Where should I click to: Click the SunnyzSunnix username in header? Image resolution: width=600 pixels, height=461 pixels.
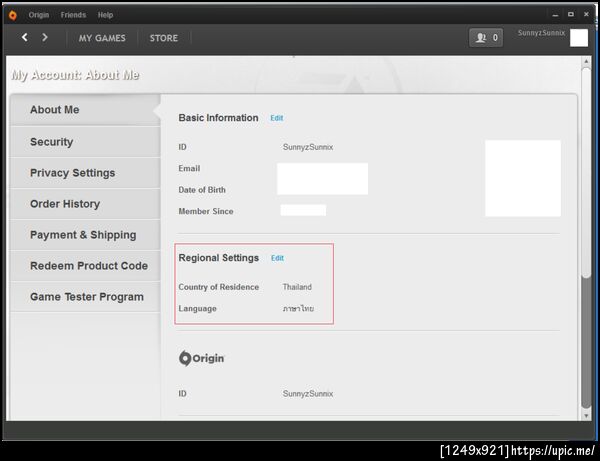coord(541,33)
